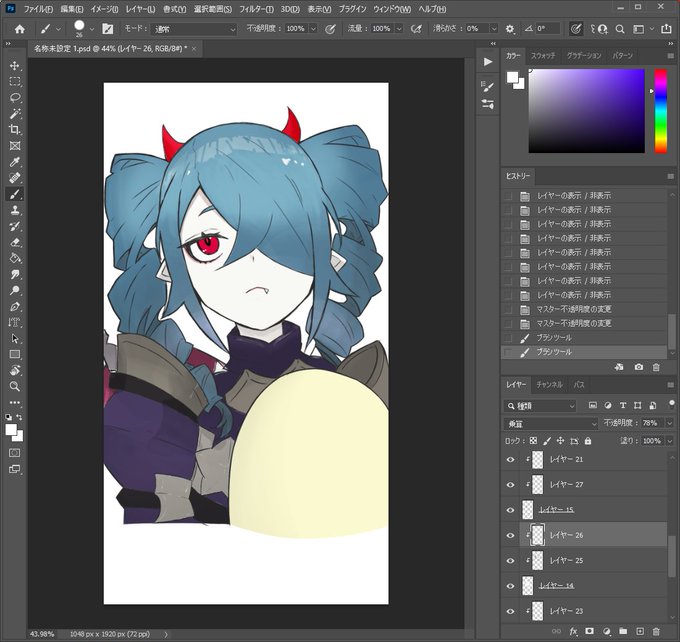The image size is (680, 642).
Task: Open the brush mode dropdown
Action: click(194, 29)
